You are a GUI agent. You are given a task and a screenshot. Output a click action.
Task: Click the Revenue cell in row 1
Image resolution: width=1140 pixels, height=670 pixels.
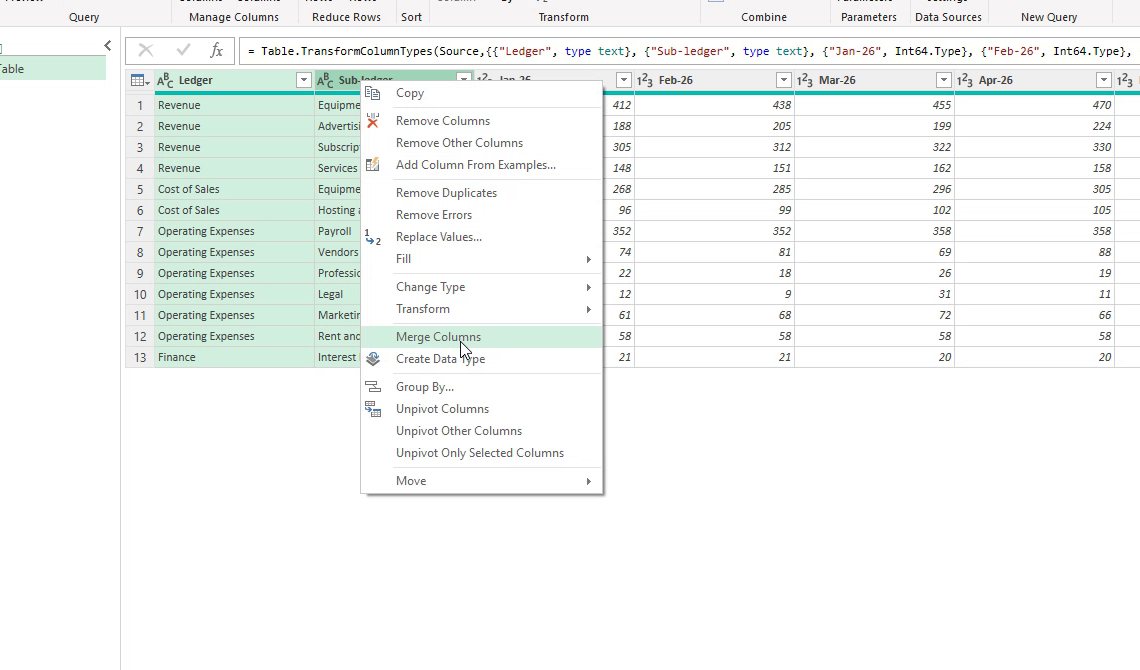[234, 105]
